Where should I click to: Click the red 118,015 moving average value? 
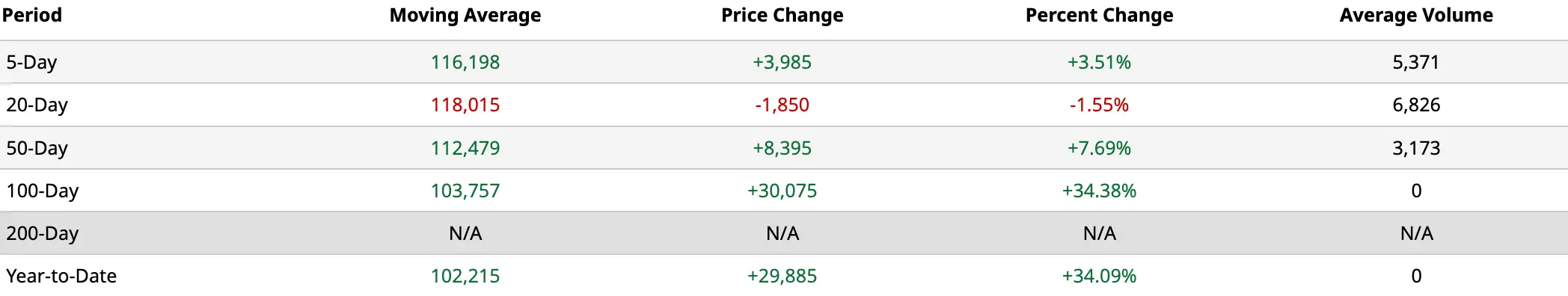coord(465,105)
